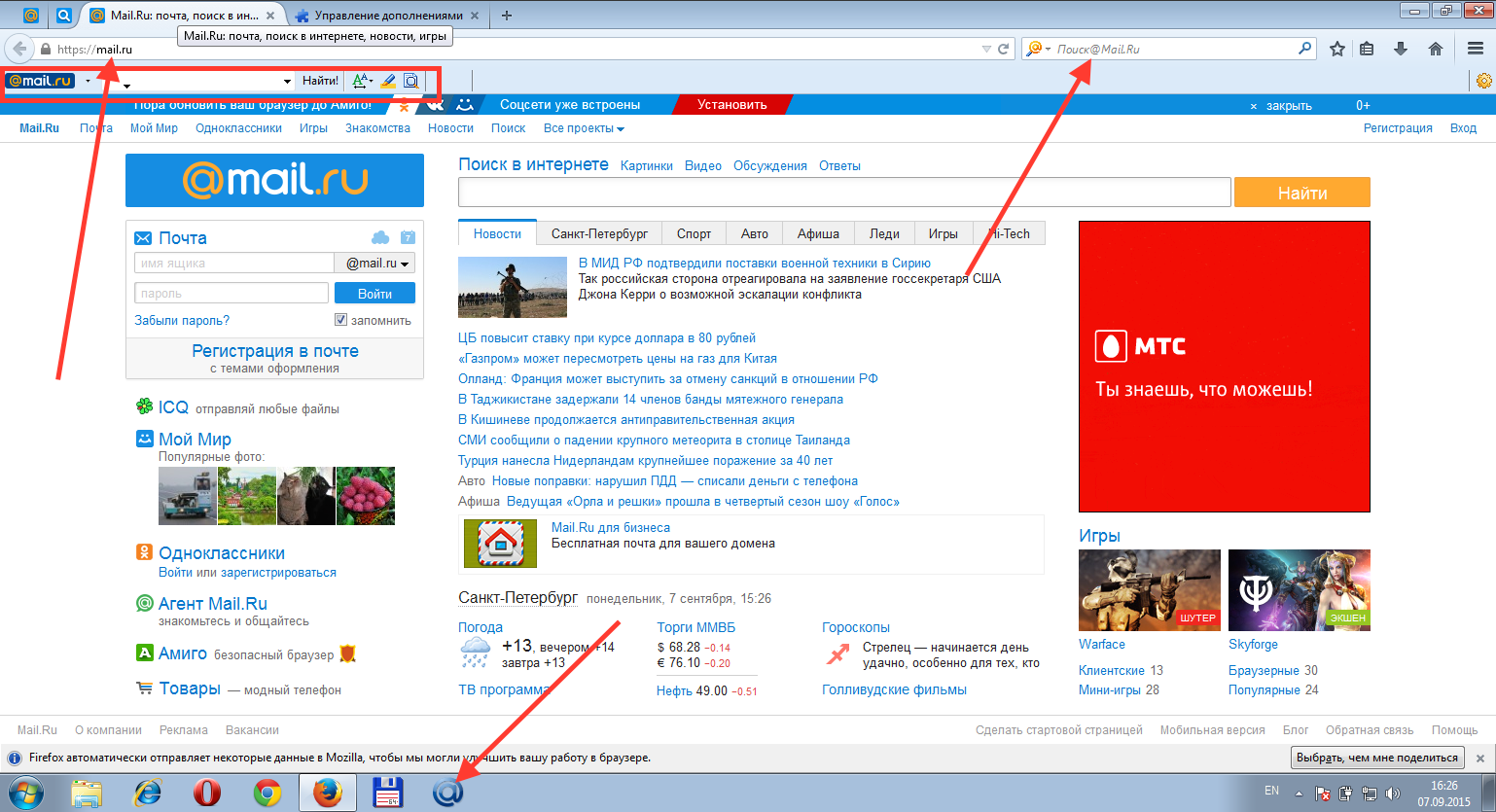Screen dimensions: 1496x812
Task: Click the Вход link
Action: 1463,128
